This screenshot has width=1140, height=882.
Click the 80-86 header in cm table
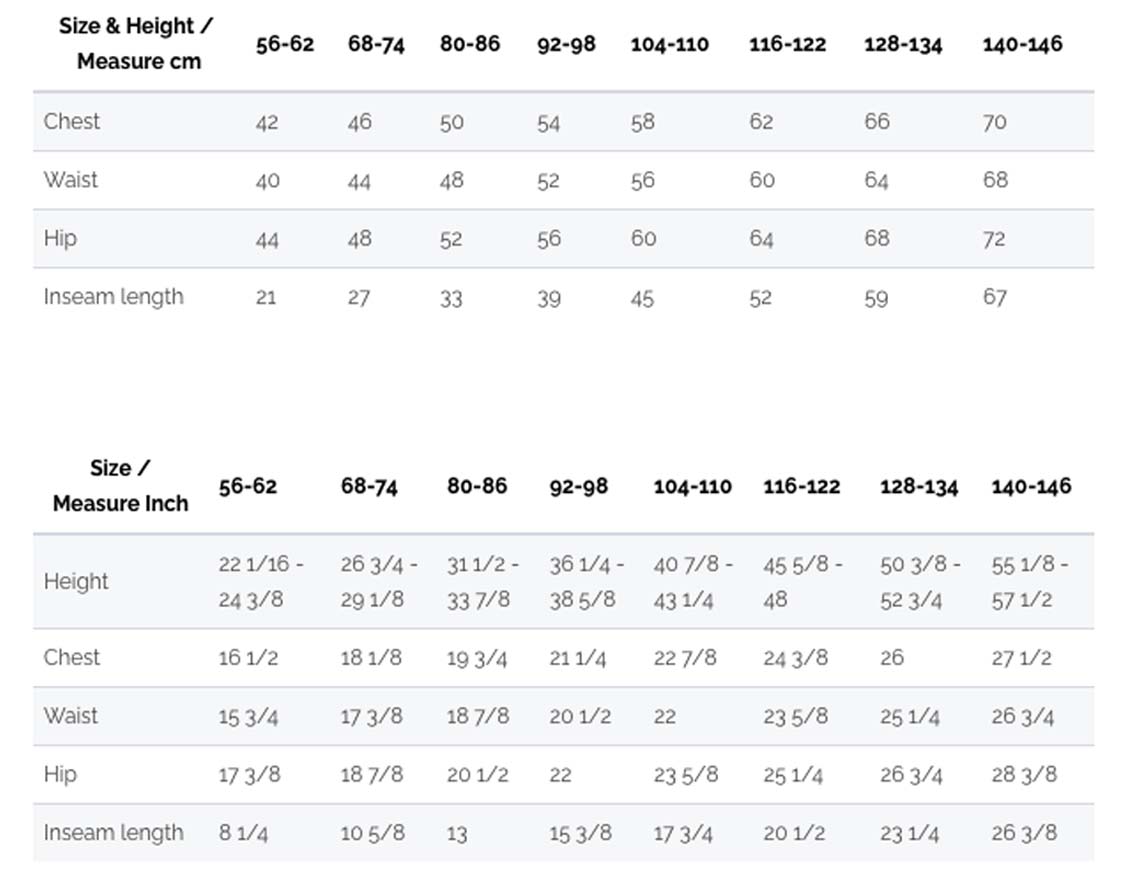[470, 44]
